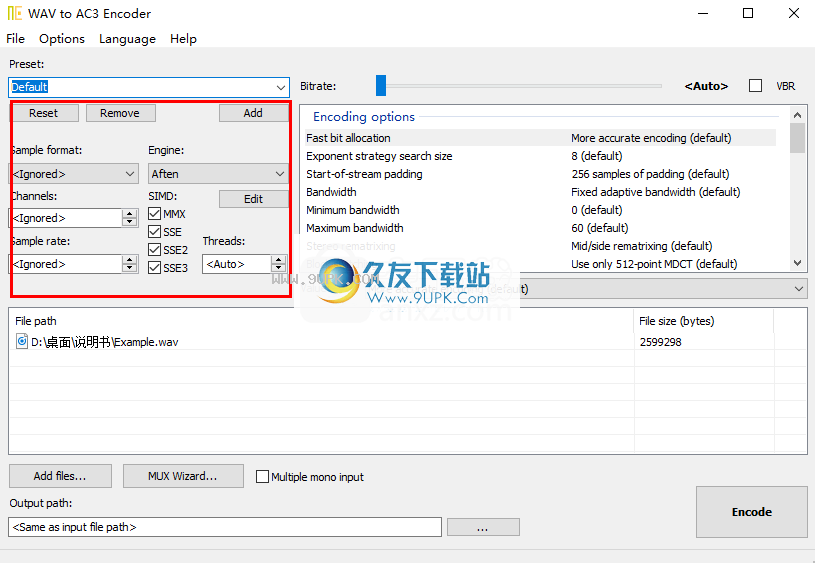
Task: Enable Multiple mono input checkbox
Action: coord(262,477)
